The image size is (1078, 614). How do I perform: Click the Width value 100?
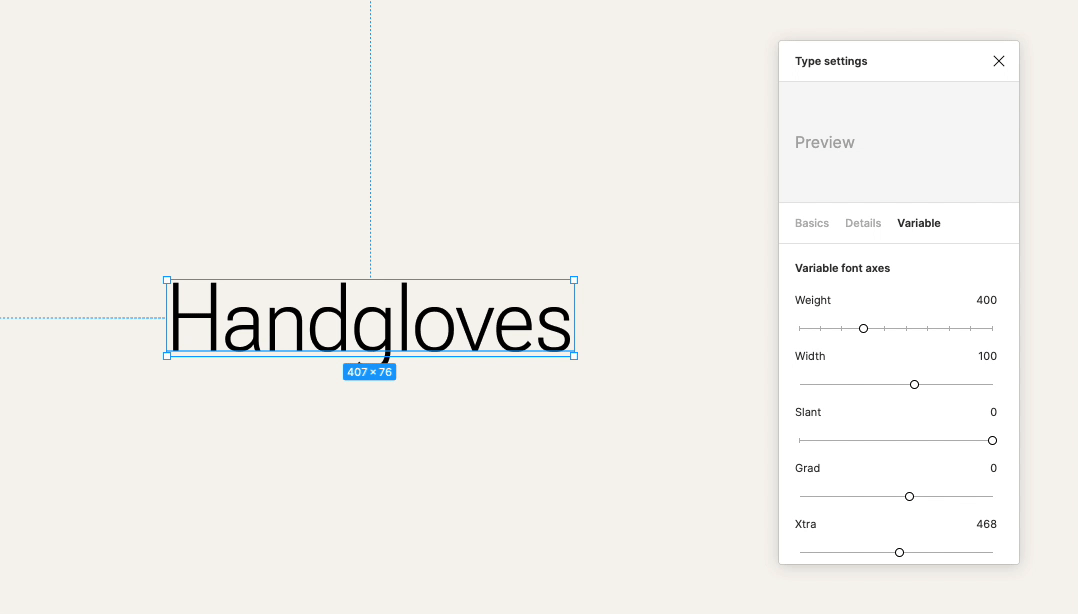click(987, 356)
